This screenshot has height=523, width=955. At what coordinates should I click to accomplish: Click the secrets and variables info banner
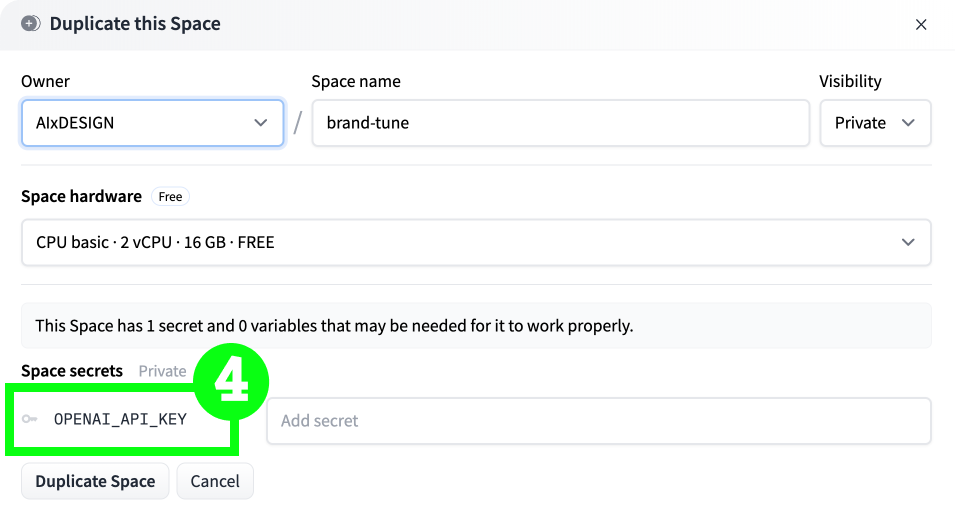pyautogui.click(x=476, y=326)
